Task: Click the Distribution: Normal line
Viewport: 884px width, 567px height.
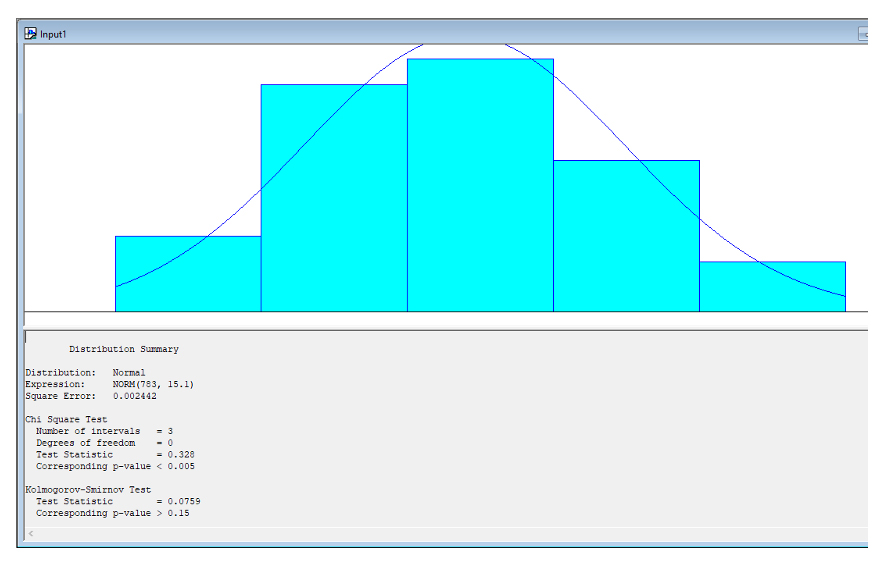Action: tap(85, 373)
